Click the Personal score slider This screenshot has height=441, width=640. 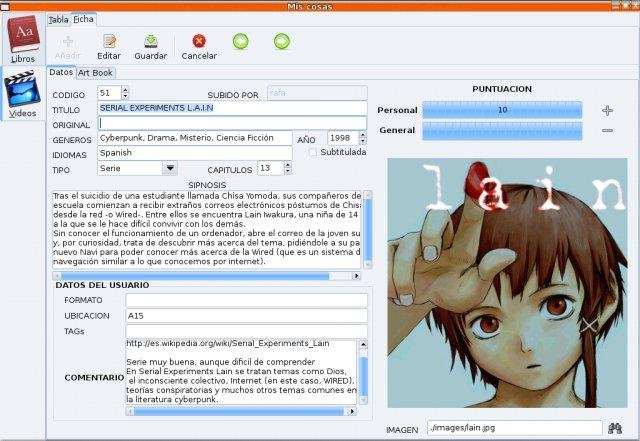pyautogui.click(x=502, y=110)
